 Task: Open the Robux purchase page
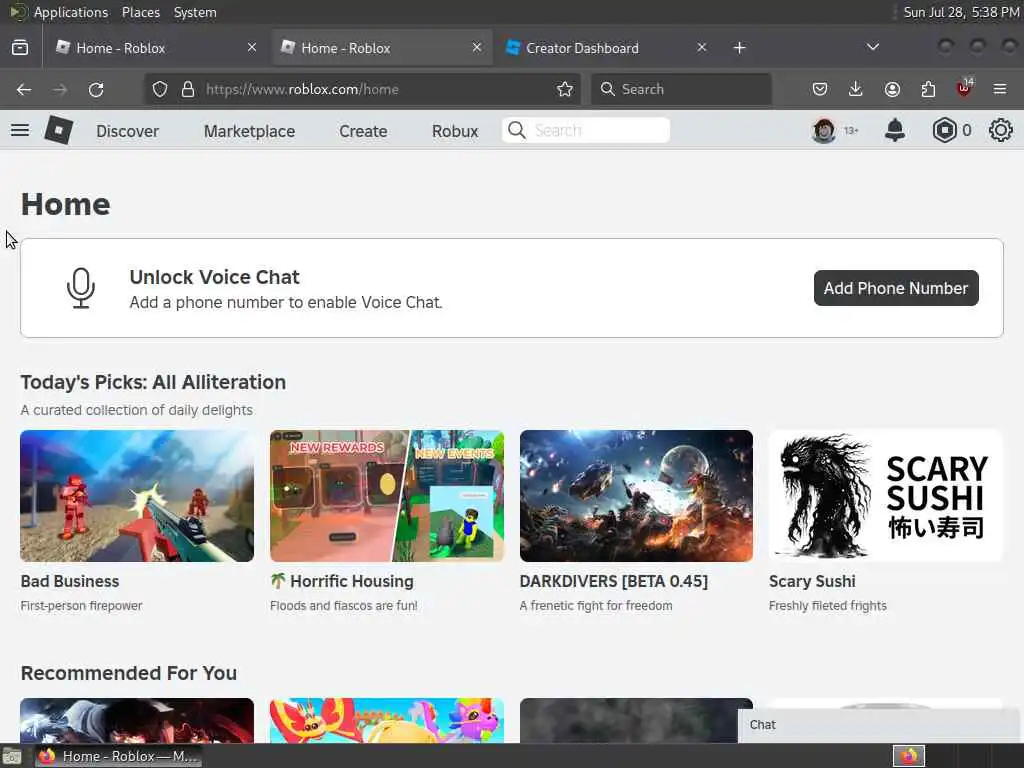pos(455,131)
